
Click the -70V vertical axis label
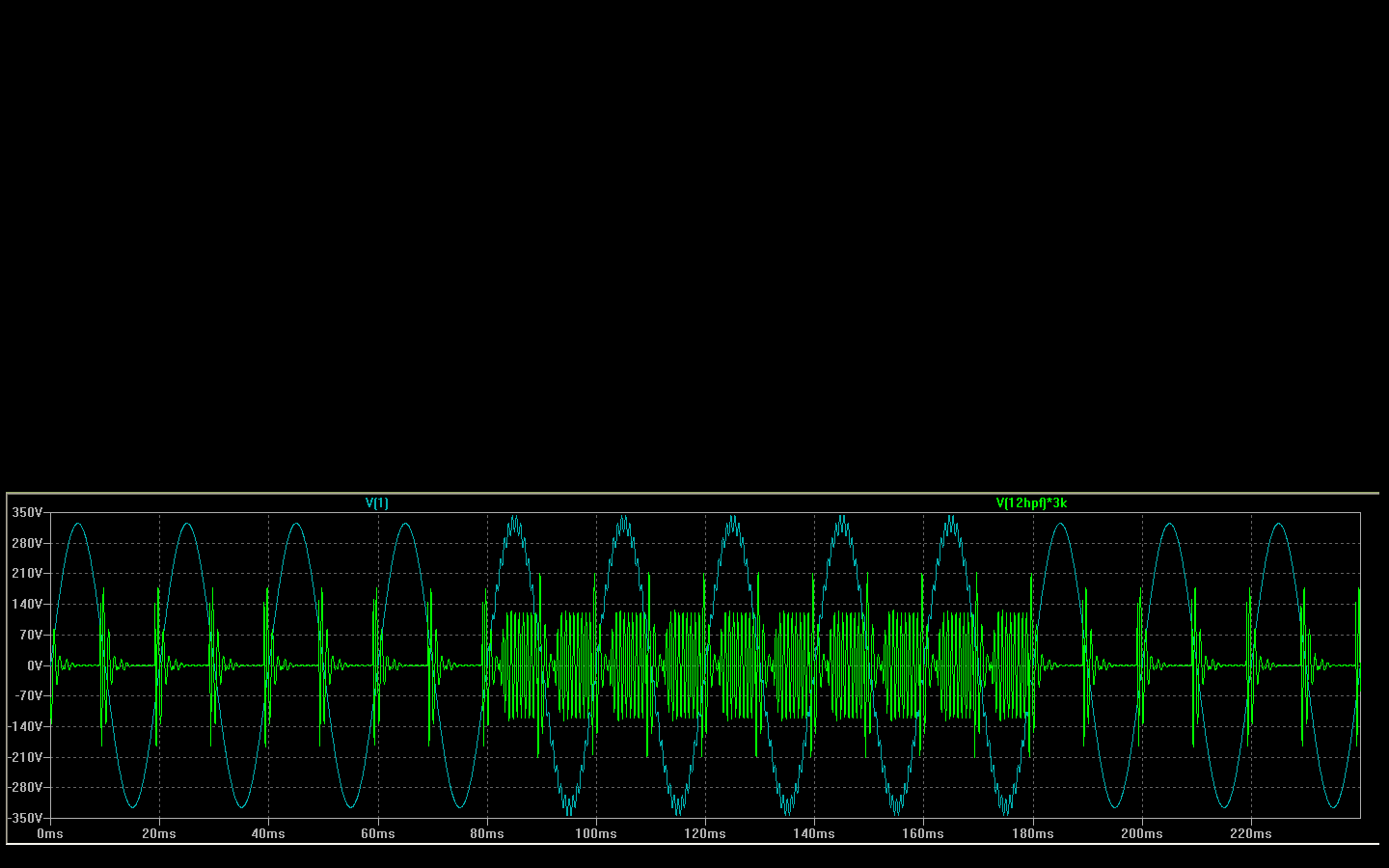point(29,696)
